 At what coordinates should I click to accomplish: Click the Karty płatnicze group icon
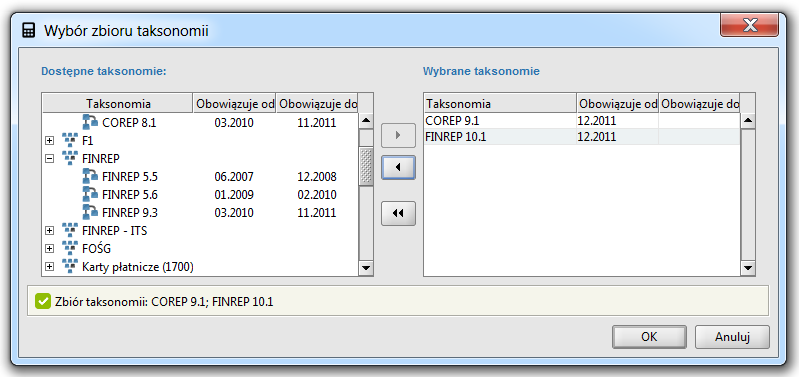tap(70, 266)
